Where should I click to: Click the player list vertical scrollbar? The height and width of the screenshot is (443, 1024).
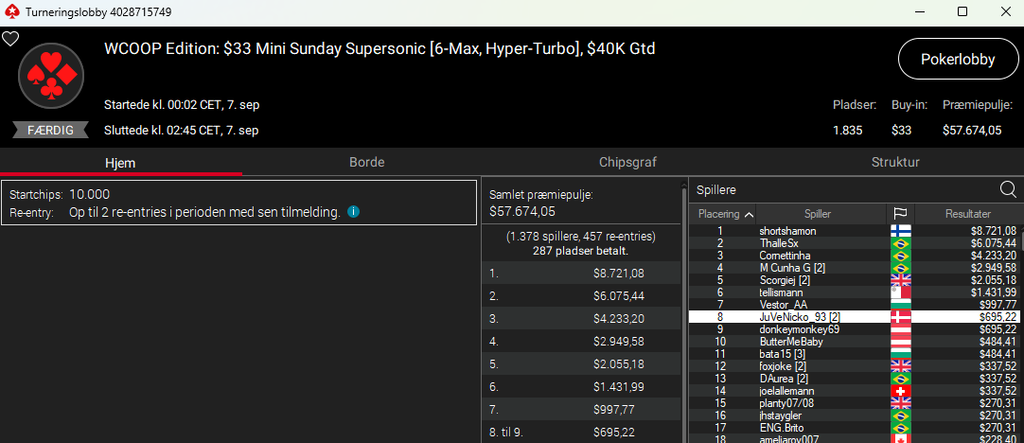point(1022,333)
